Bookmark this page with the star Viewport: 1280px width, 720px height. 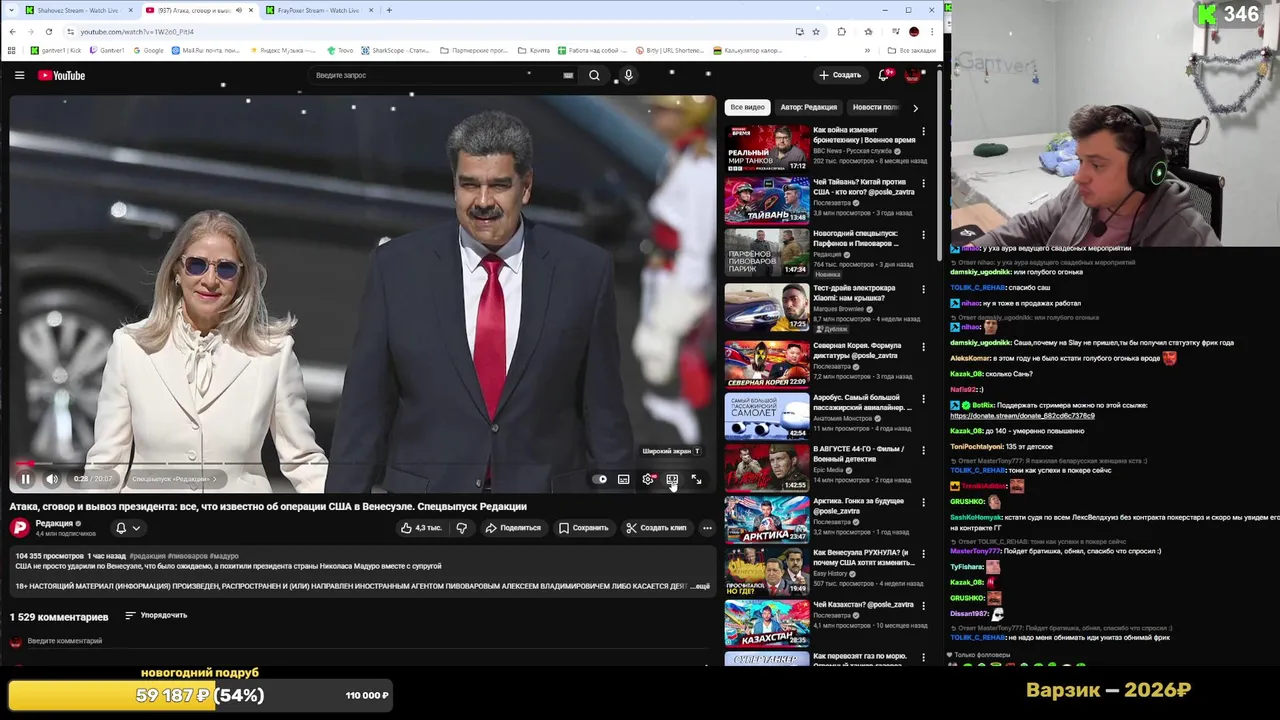coord(816,31)
